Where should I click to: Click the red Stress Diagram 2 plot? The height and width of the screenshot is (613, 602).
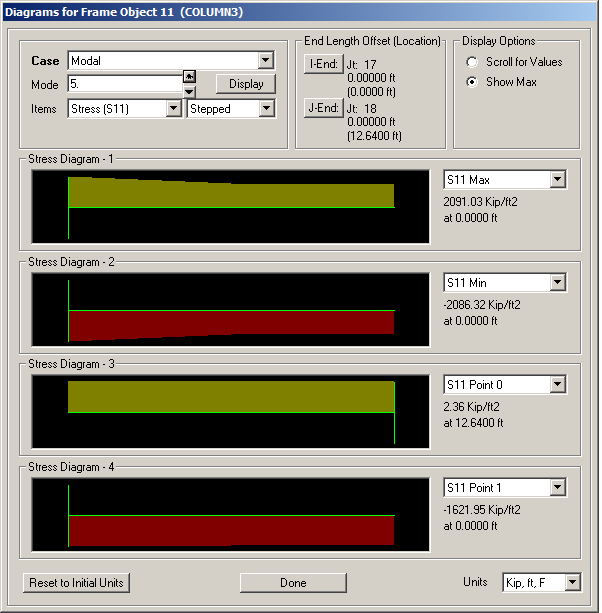click(231, 322)
